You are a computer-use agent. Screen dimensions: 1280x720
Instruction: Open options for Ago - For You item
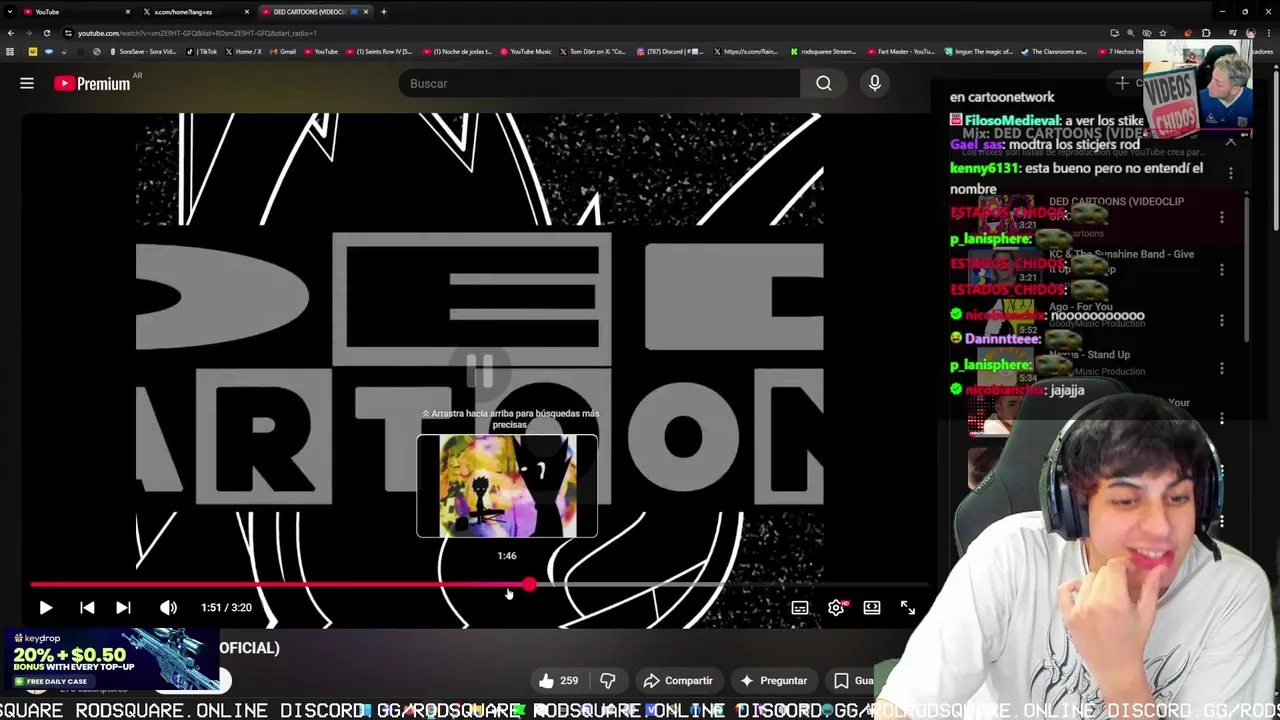pyautogui.click(x=1222, y=320)
